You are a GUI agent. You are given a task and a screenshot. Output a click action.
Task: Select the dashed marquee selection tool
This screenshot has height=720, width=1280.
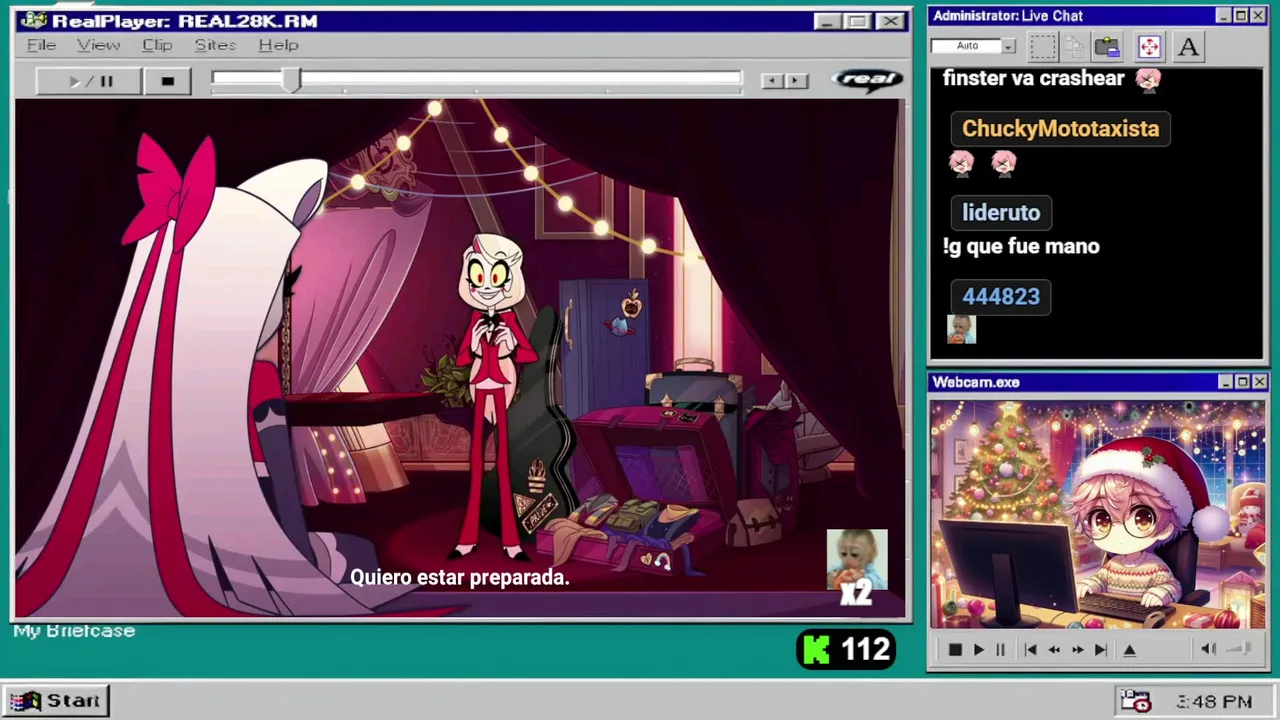tap(1043, 46)
